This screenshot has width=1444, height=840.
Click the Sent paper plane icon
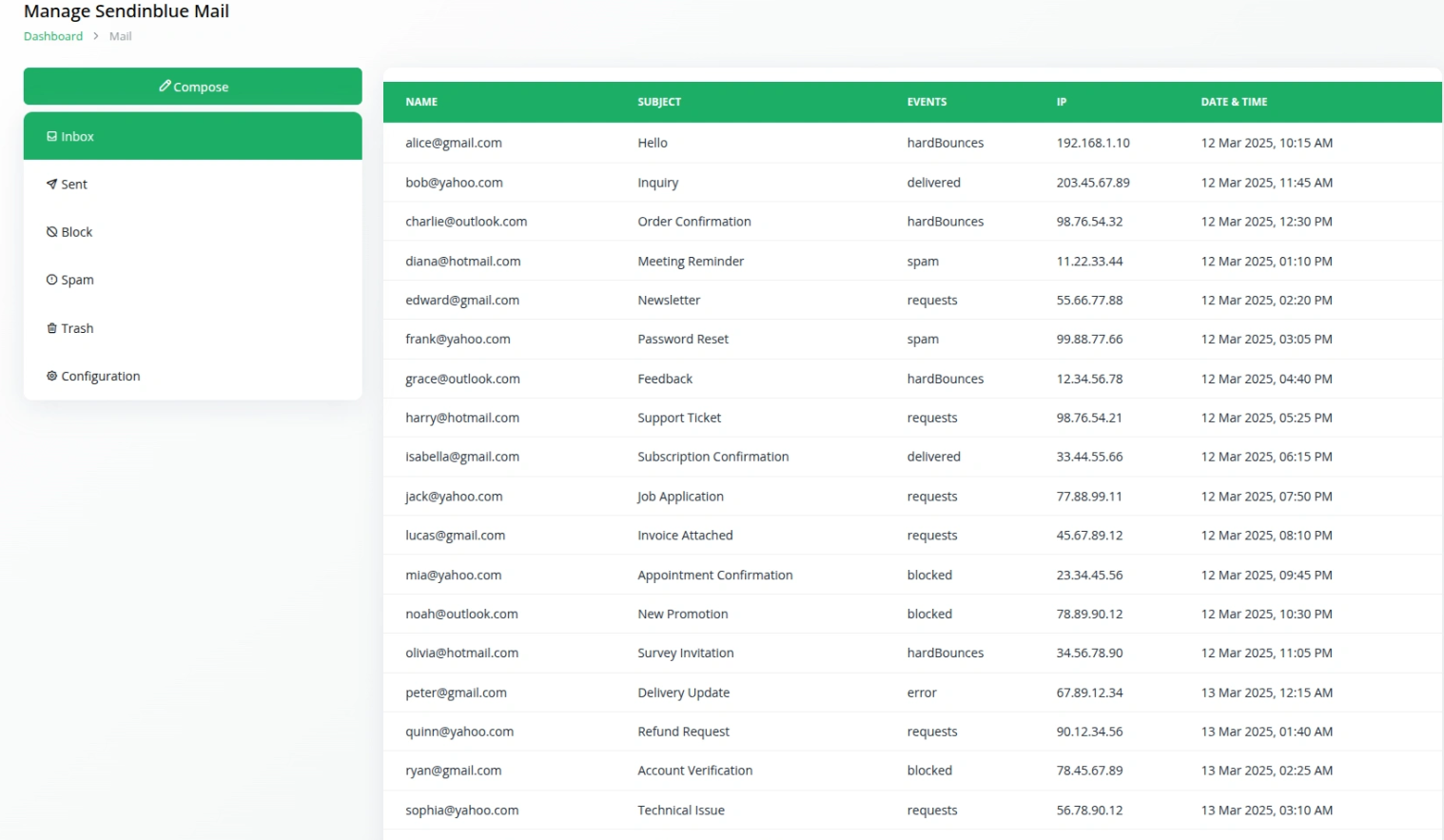click(x=51, y=184)
